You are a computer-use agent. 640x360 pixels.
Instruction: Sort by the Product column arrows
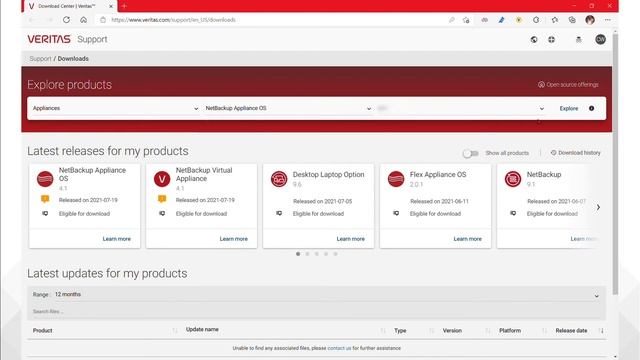click(x=175, y=331)
